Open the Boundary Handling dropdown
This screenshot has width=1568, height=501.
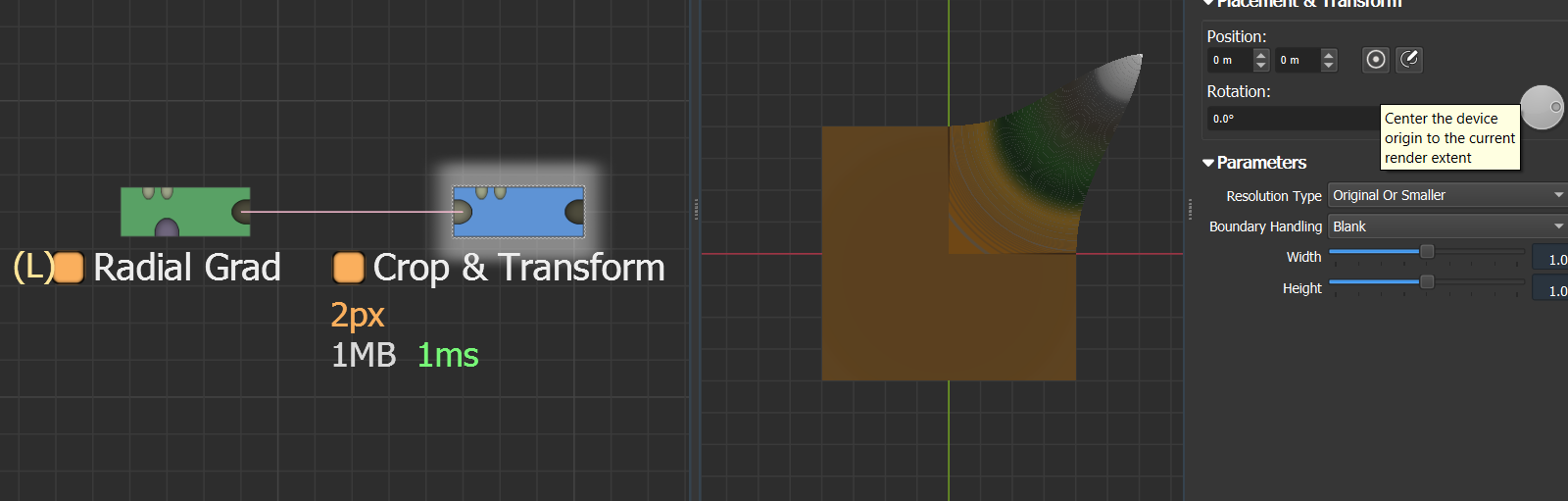[1446, 226]
